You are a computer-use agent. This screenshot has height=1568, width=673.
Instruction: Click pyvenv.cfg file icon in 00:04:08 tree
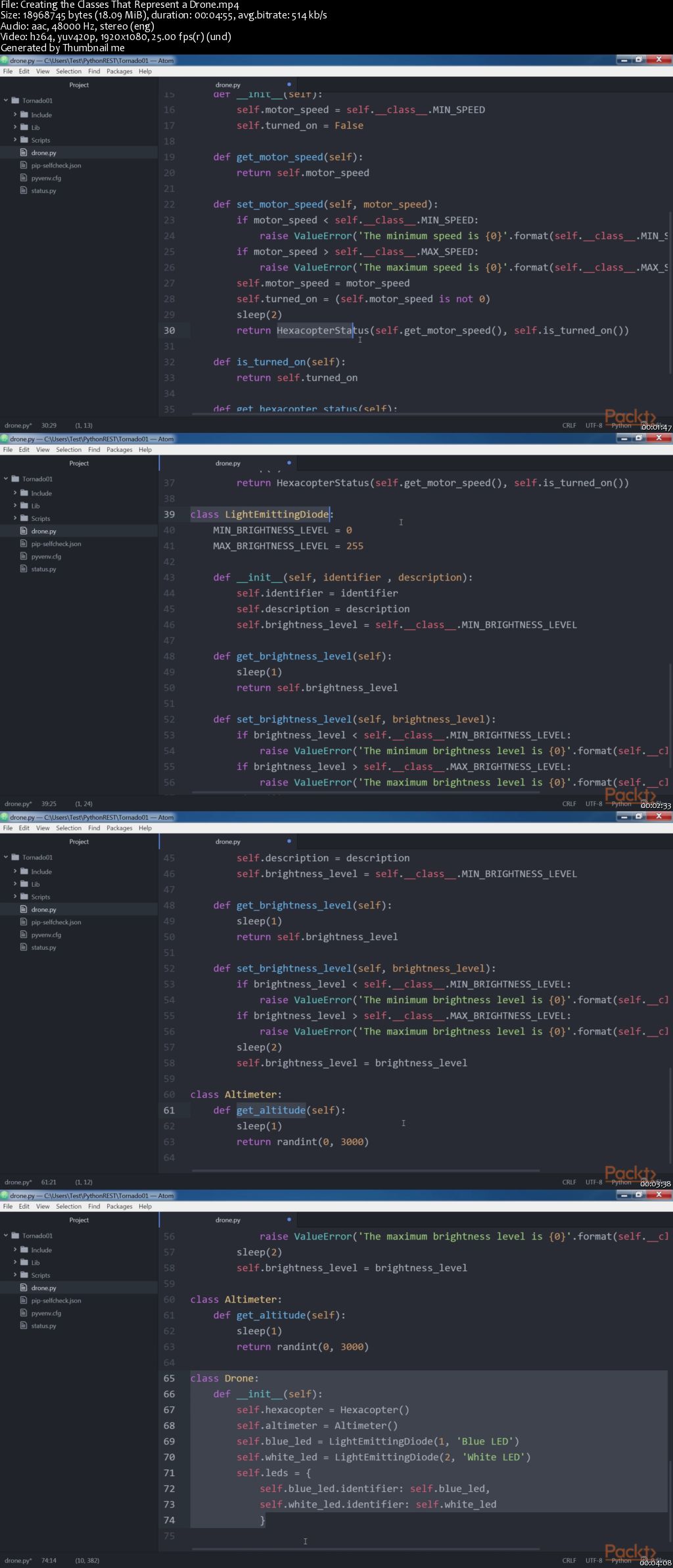tap(24, 1313)
